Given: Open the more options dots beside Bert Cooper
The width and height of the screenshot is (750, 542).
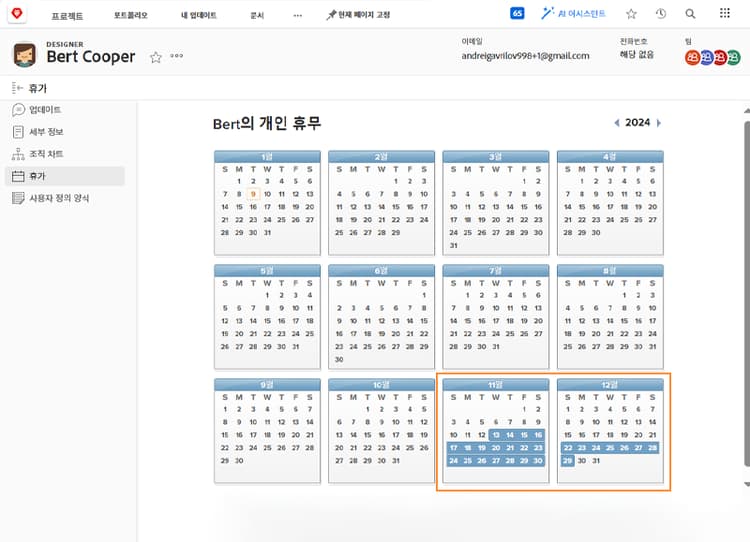Looking at the screenshot, I should tap(176, 56).
